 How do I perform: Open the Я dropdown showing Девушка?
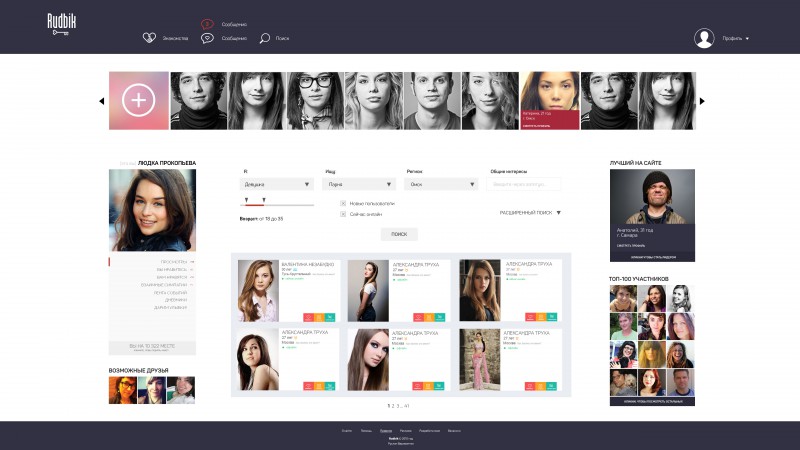277,184
